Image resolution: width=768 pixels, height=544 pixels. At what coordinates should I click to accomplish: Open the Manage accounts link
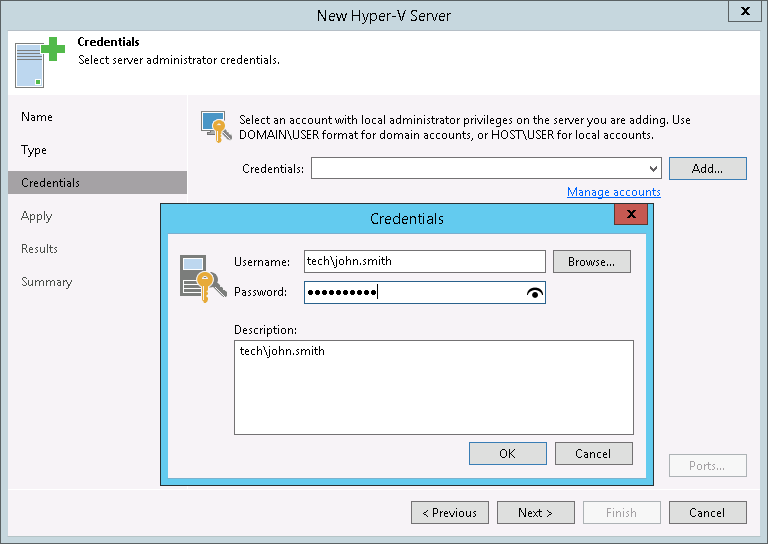[614, 192]
